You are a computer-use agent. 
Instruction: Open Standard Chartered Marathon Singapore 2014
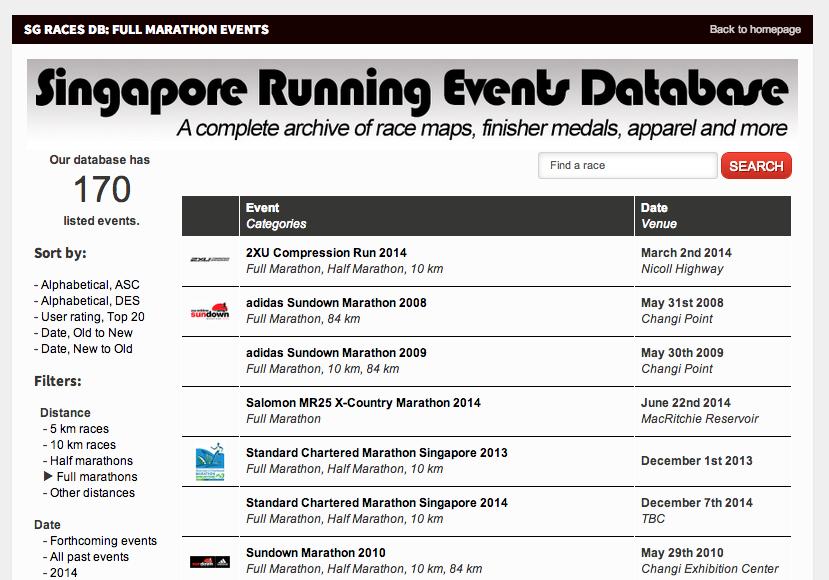pyautogui.click(x=377, y=503)
